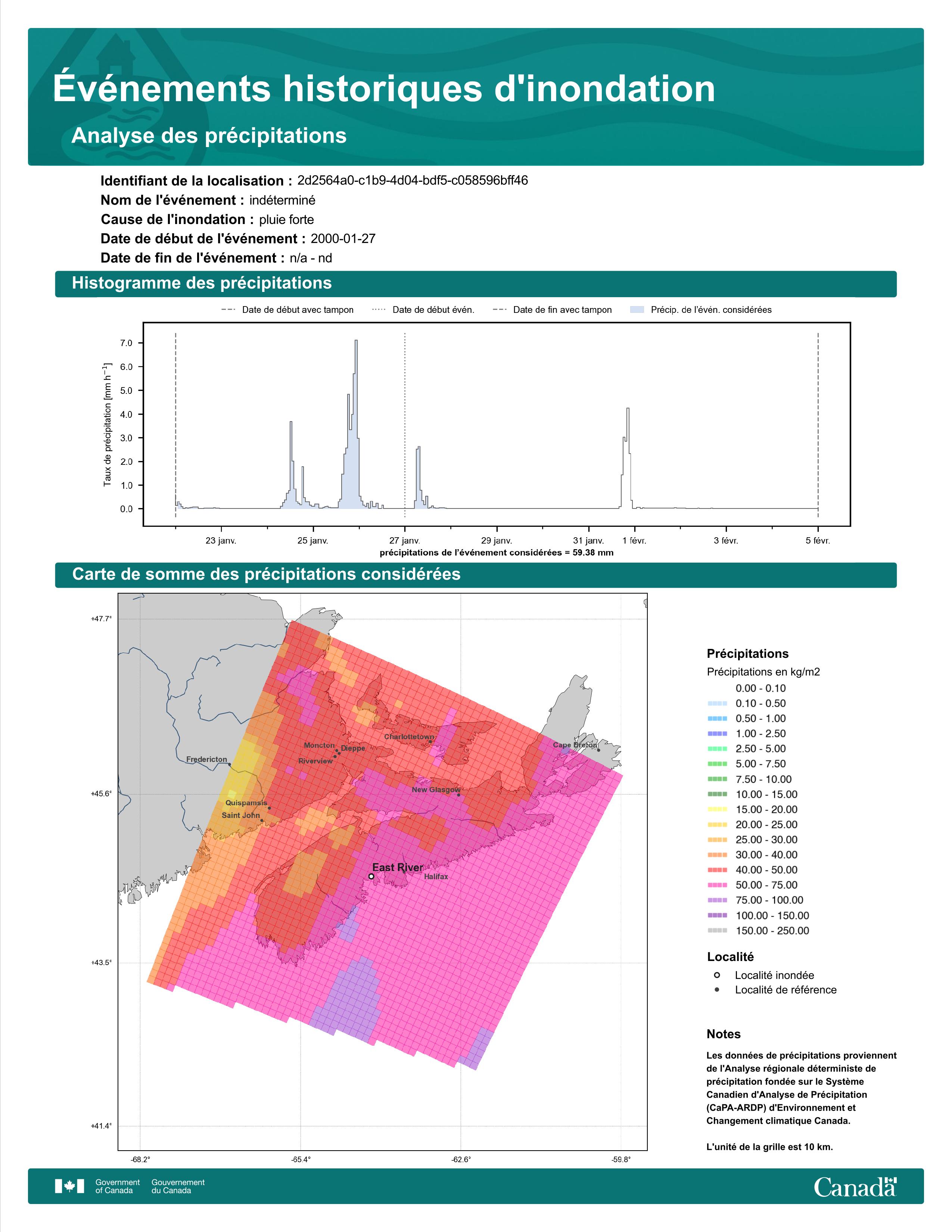
Task: Click the Dieppe label on the map
Action: click(353, 748)
